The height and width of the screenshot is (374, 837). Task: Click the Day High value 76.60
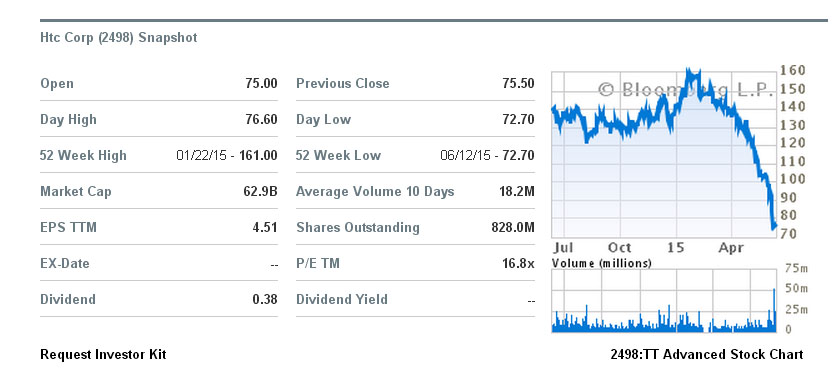coord(262,120)
